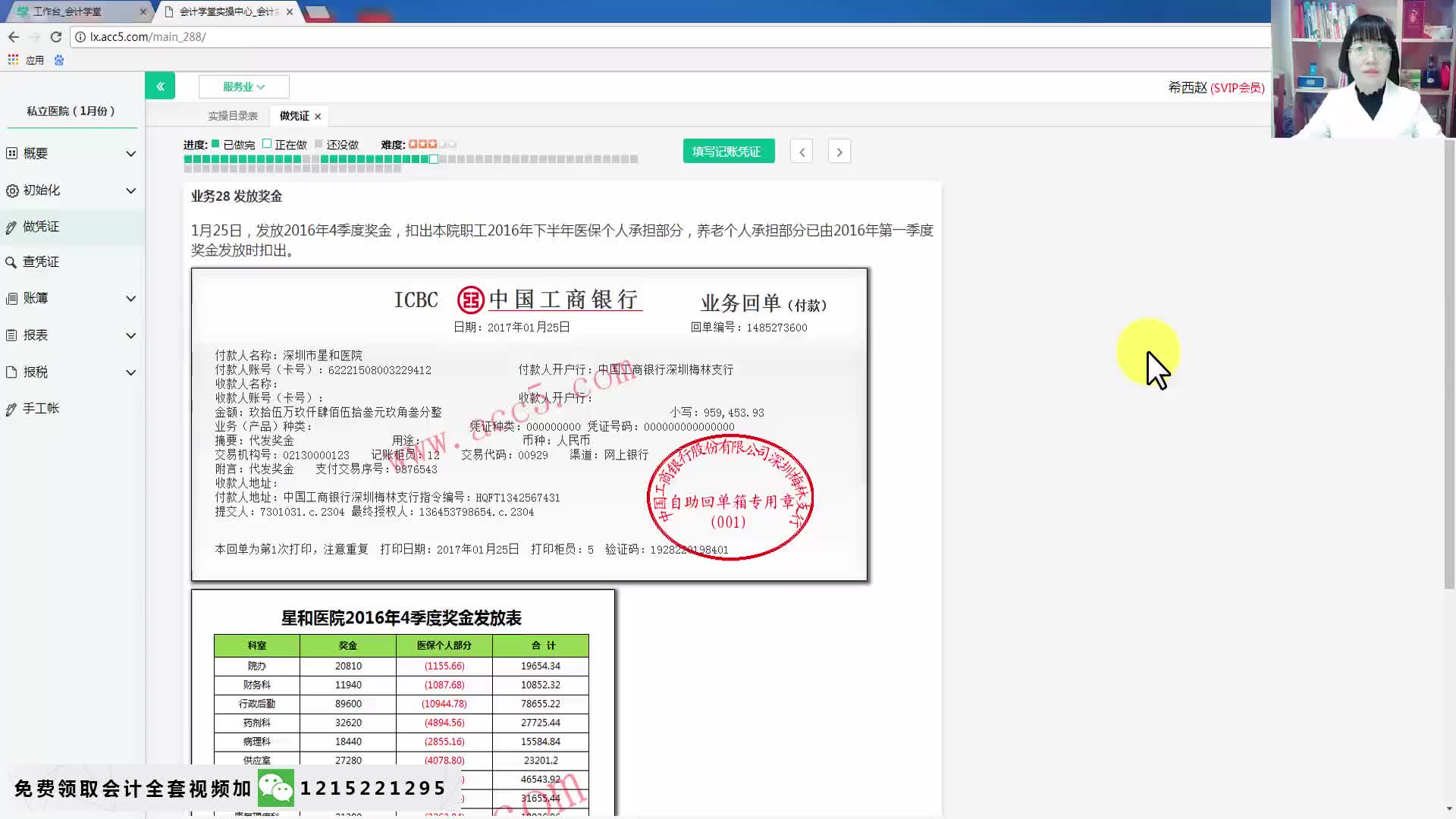Click the 查凭证 magnifier icon
Viewport: 1456px width, 819px height.
pyautogui.click(x=11, y=262)
